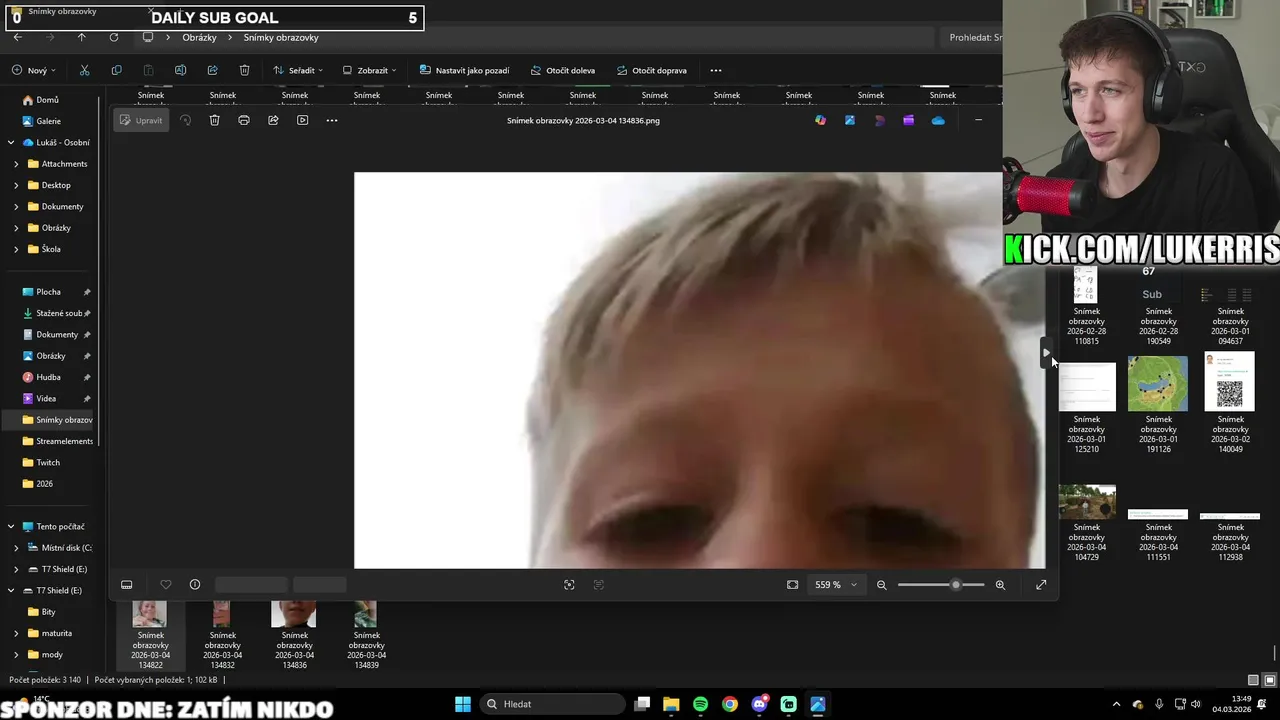The image size is (1280, 720).
Task: Expand the Škola folder node
Action: [x=15, y=249]
